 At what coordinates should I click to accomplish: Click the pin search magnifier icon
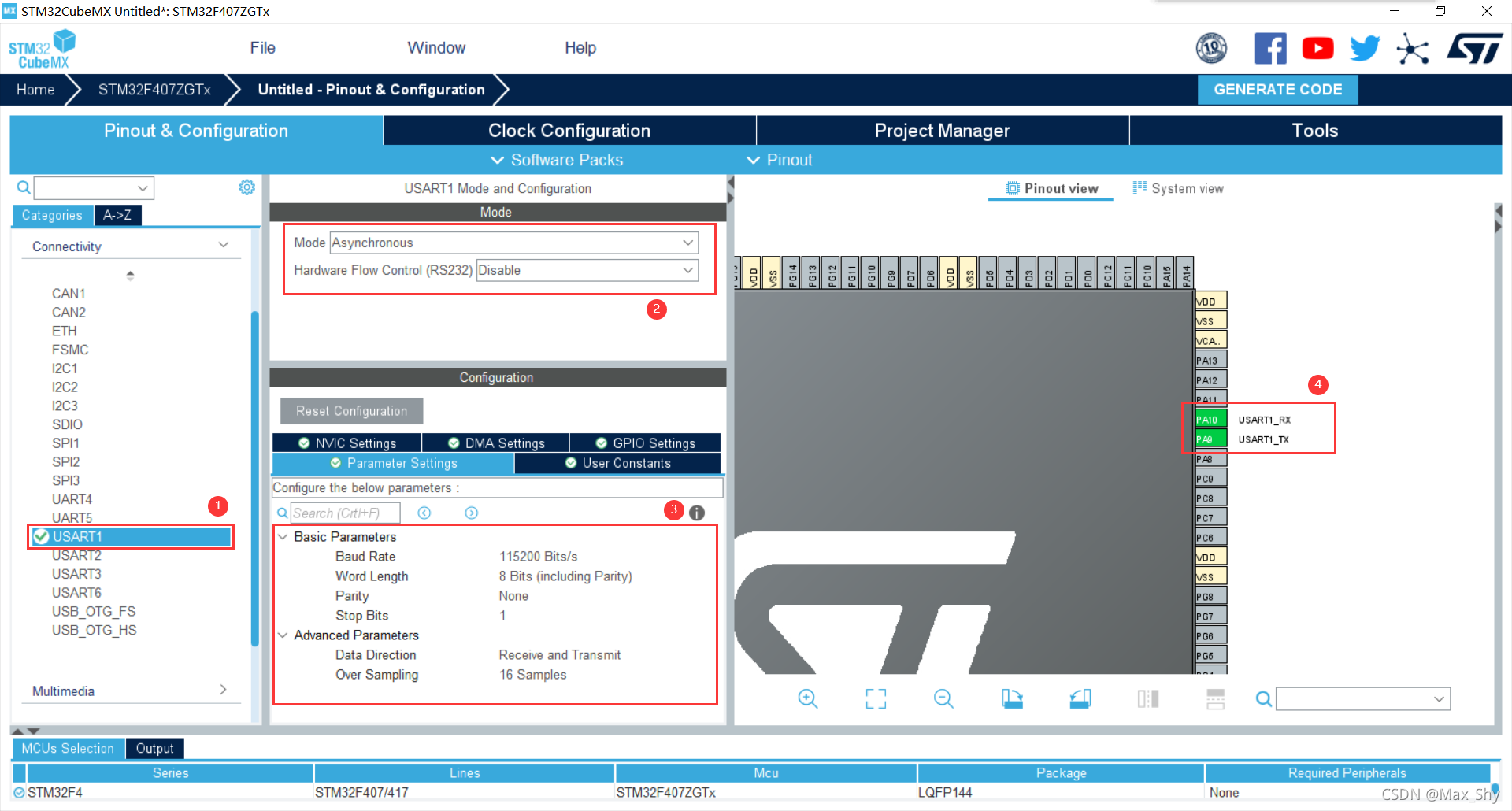[1263, 699]
